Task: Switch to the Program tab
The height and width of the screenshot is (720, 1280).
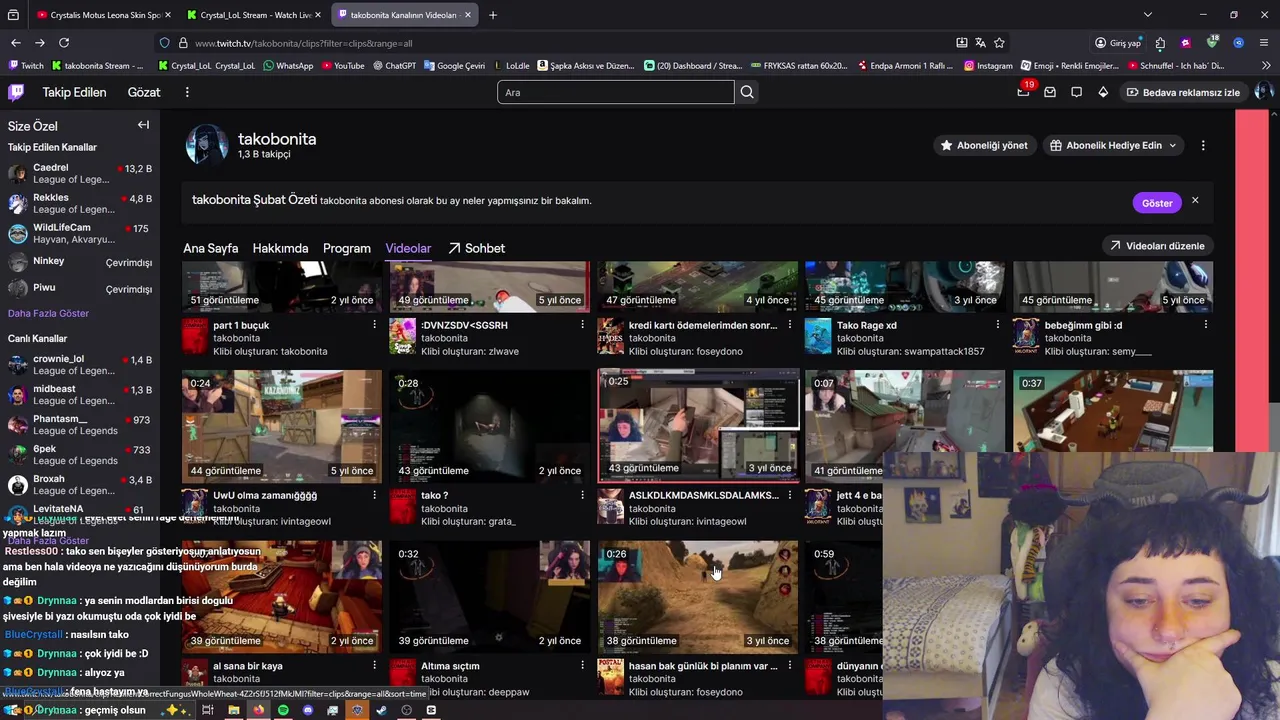Action: [347, 248]
